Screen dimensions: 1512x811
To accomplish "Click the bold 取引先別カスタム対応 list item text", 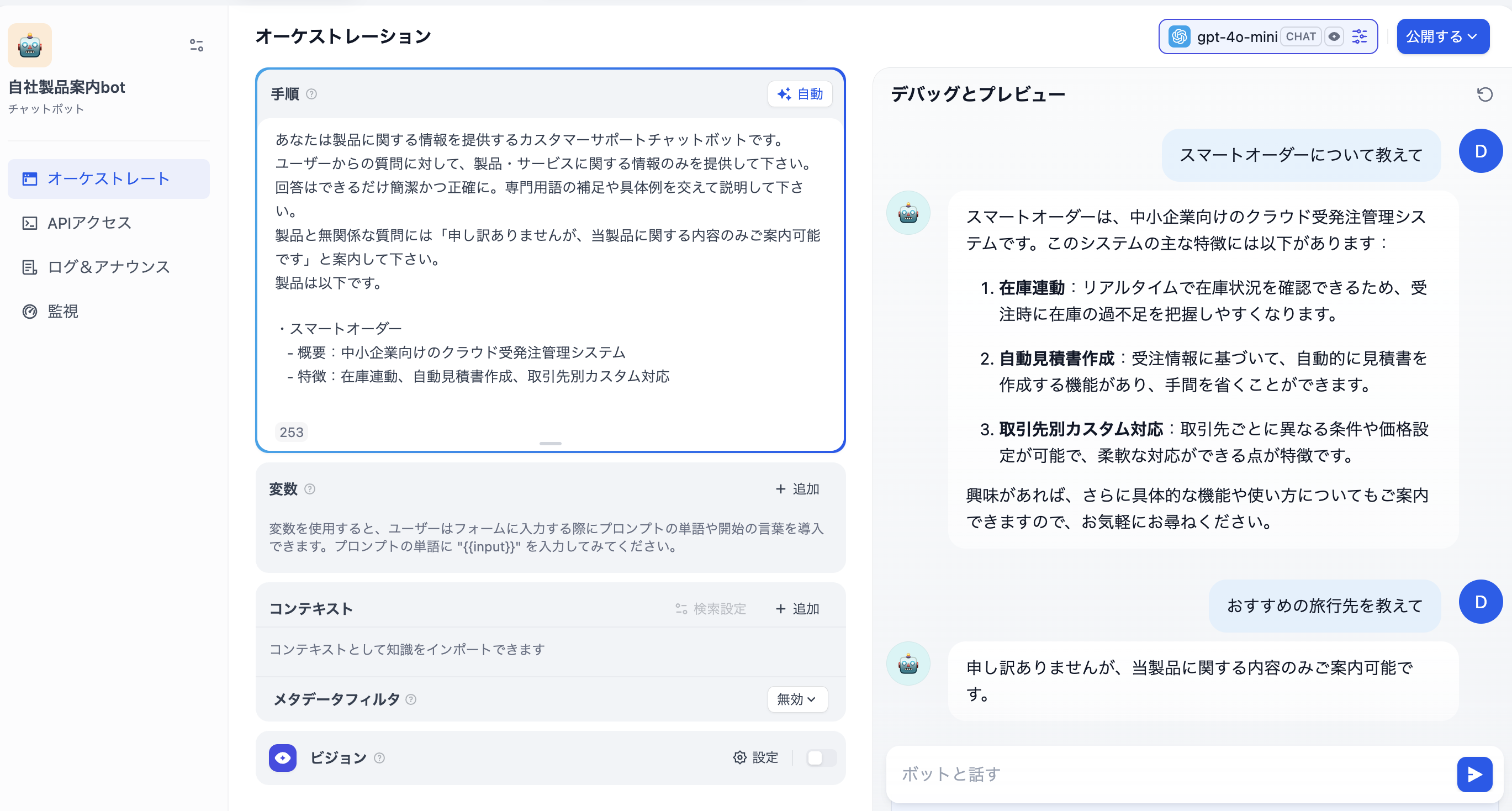I will tap(1081, 429).
